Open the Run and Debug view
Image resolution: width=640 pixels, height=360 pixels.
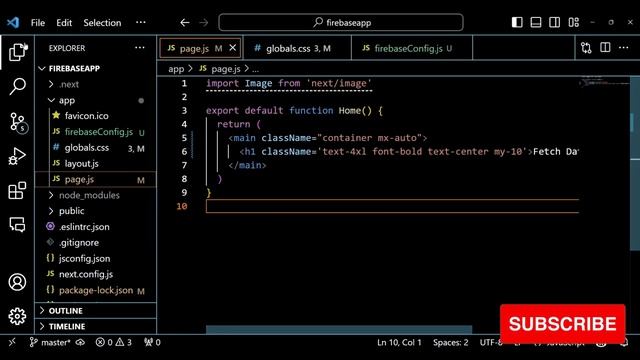17,156
